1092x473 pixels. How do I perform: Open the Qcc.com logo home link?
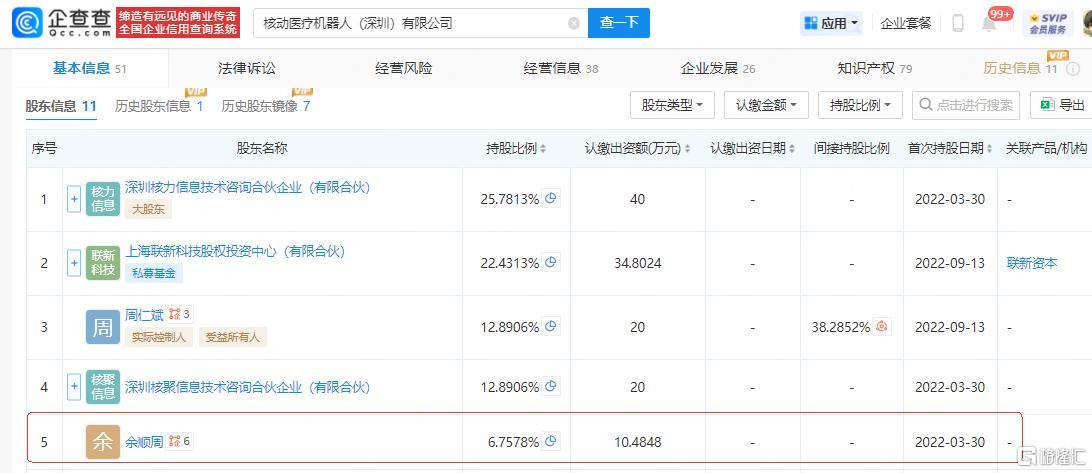[61, 22]
